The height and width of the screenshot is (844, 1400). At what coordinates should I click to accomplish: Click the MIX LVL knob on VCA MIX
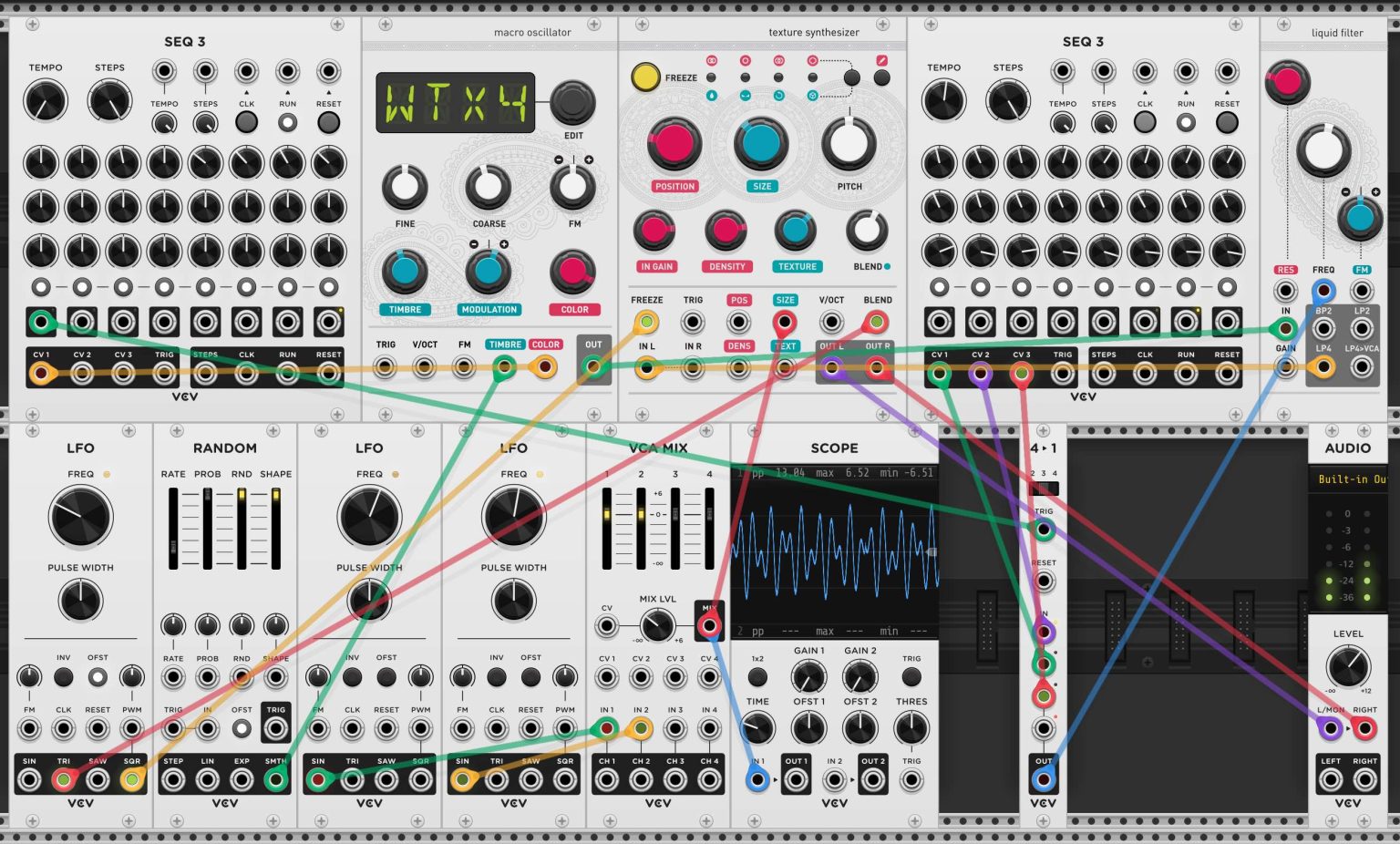tap(657, 626)
